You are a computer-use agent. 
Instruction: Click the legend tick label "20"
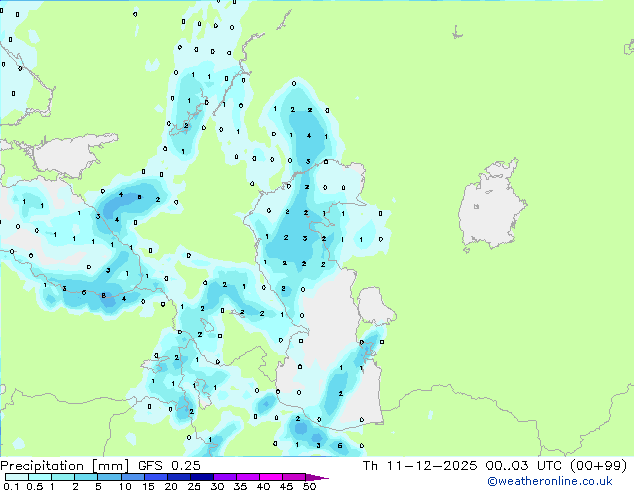171,486
